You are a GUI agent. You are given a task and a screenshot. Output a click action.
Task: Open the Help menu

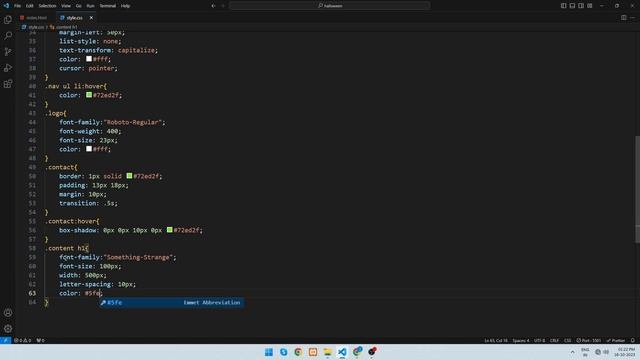pos(125,6)
